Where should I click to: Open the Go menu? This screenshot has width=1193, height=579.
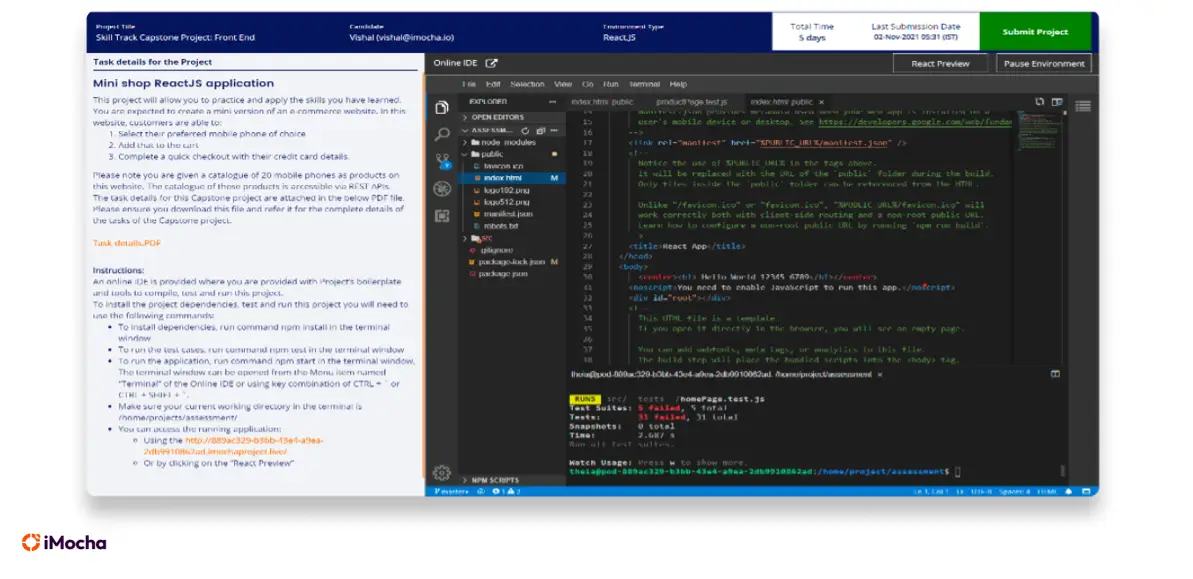588,84
